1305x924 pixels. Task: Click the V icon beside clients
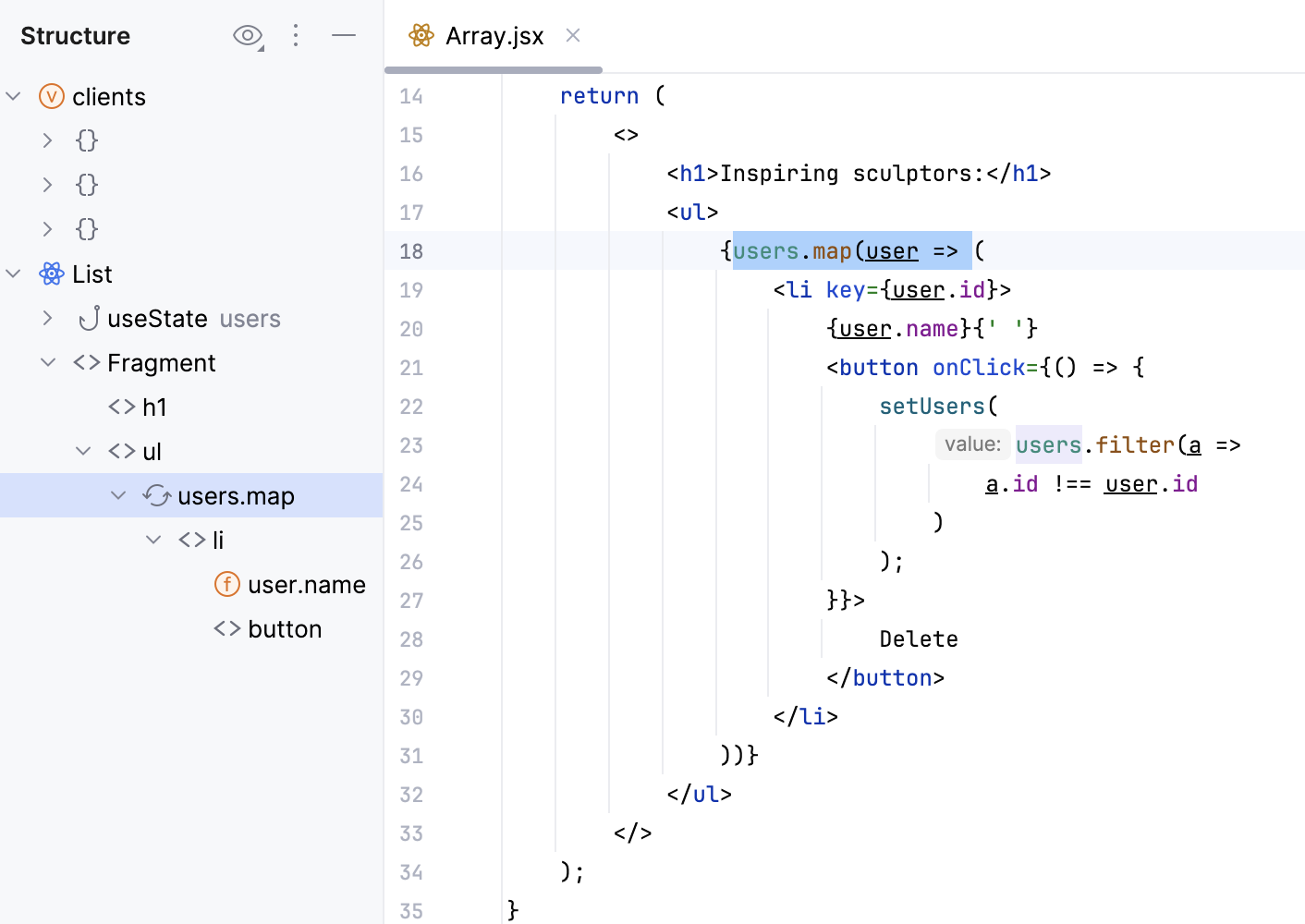click(x=52, y=96)
